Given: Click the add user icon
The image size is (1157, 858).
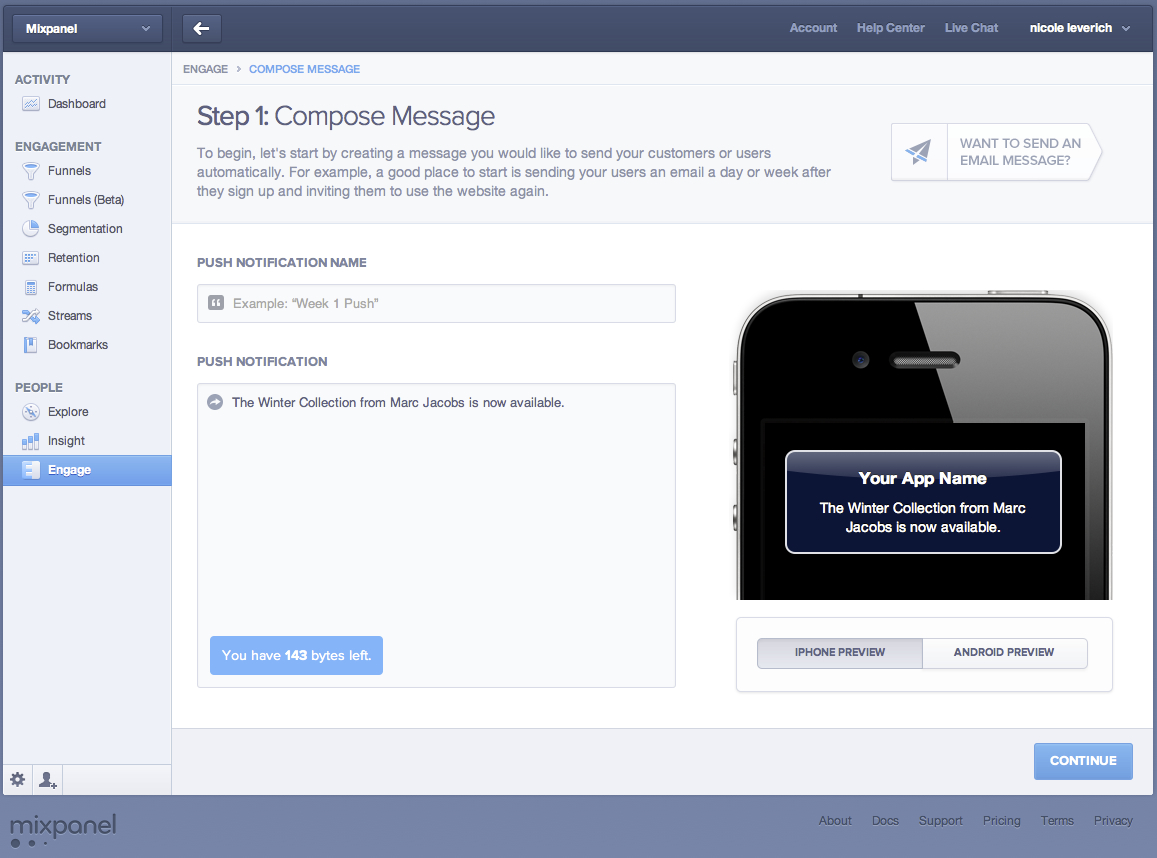Looking at the screenshot, I should (x=47, y=779).
